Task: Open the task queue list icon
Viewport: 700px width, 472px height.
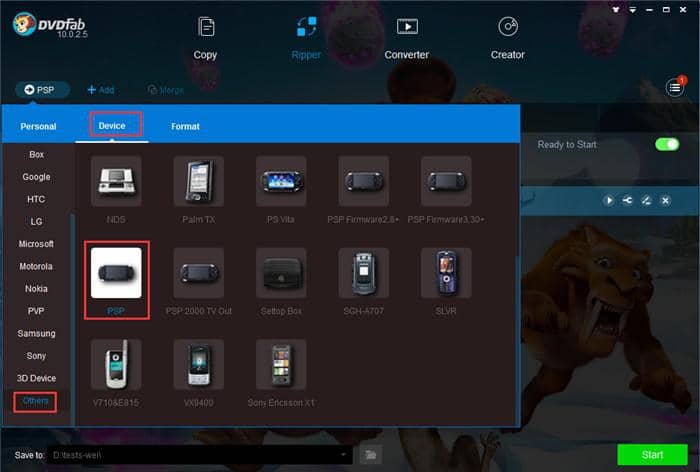Action: click(x=675, y=88)
